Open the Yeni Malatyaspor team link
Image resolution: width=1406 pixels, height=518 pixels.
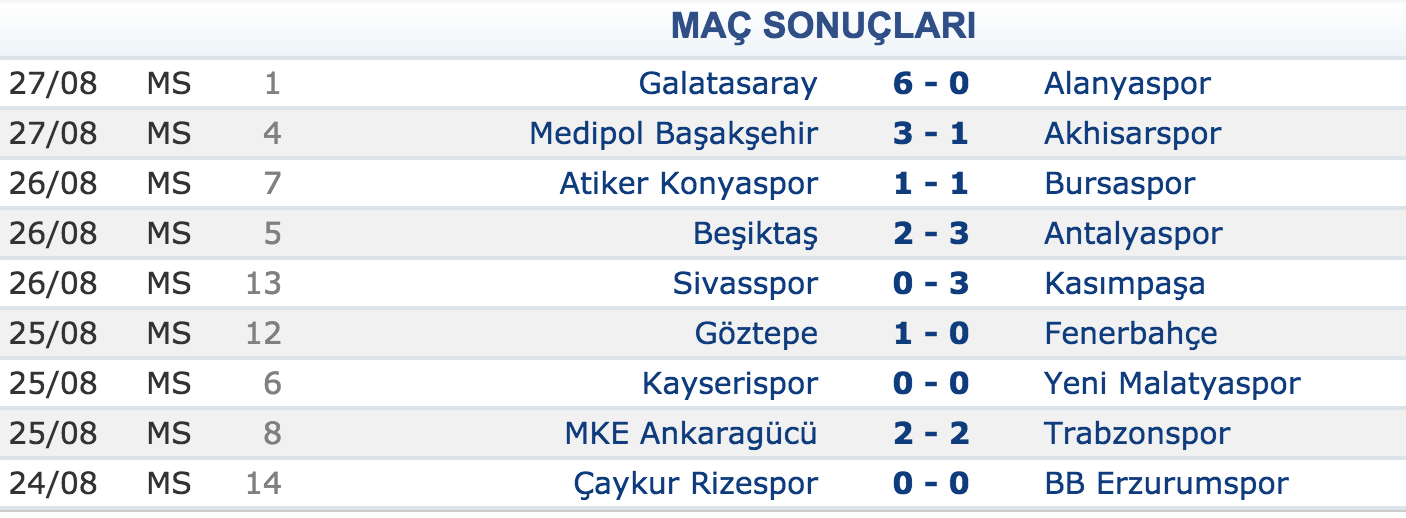(1172, 384)
